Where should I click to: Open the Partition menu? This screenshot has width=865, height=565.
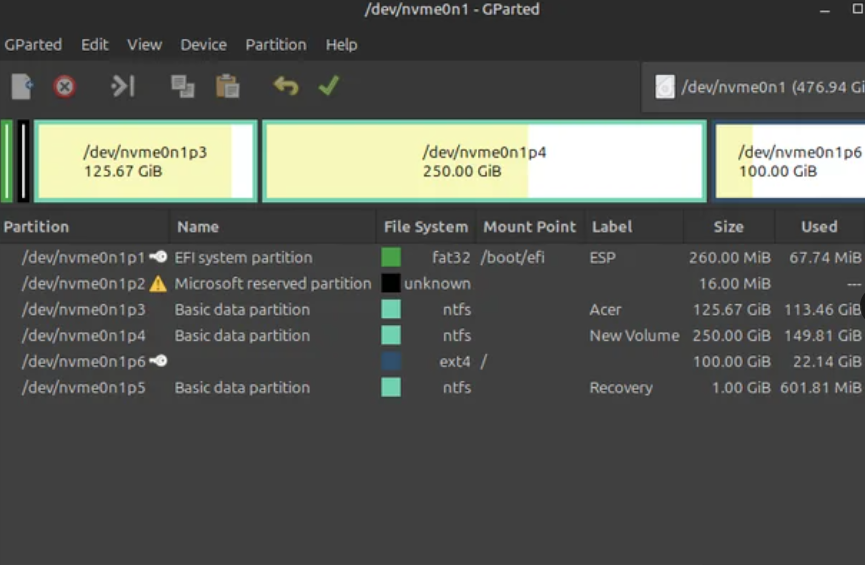coord(276,45)
